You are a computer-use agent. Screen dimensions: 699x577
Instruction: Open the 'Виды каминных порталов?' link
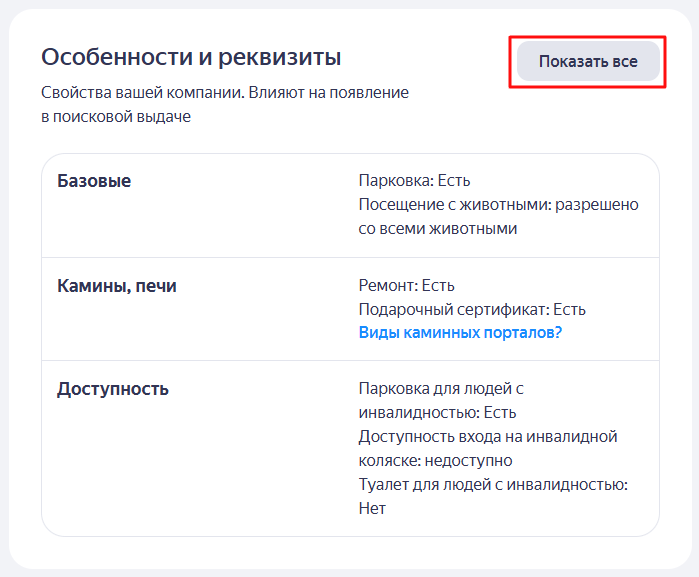[460, 333]
